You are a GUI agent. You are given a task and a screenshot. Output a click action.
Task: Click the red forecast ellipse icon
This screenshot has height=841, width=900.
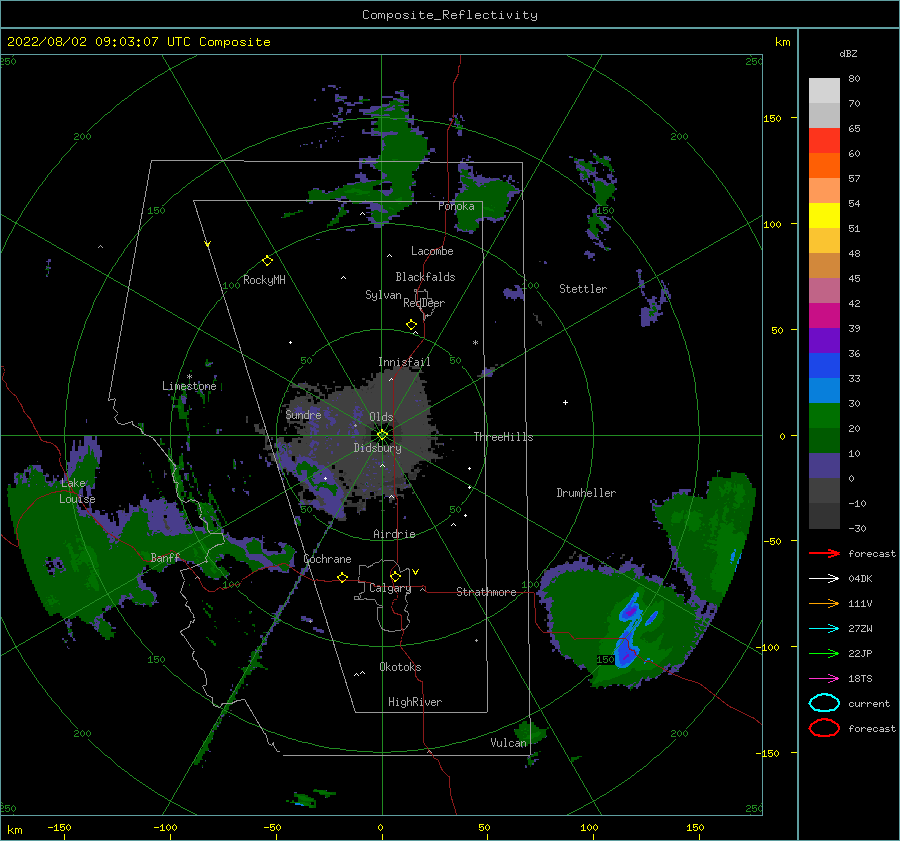coord(824,728)
